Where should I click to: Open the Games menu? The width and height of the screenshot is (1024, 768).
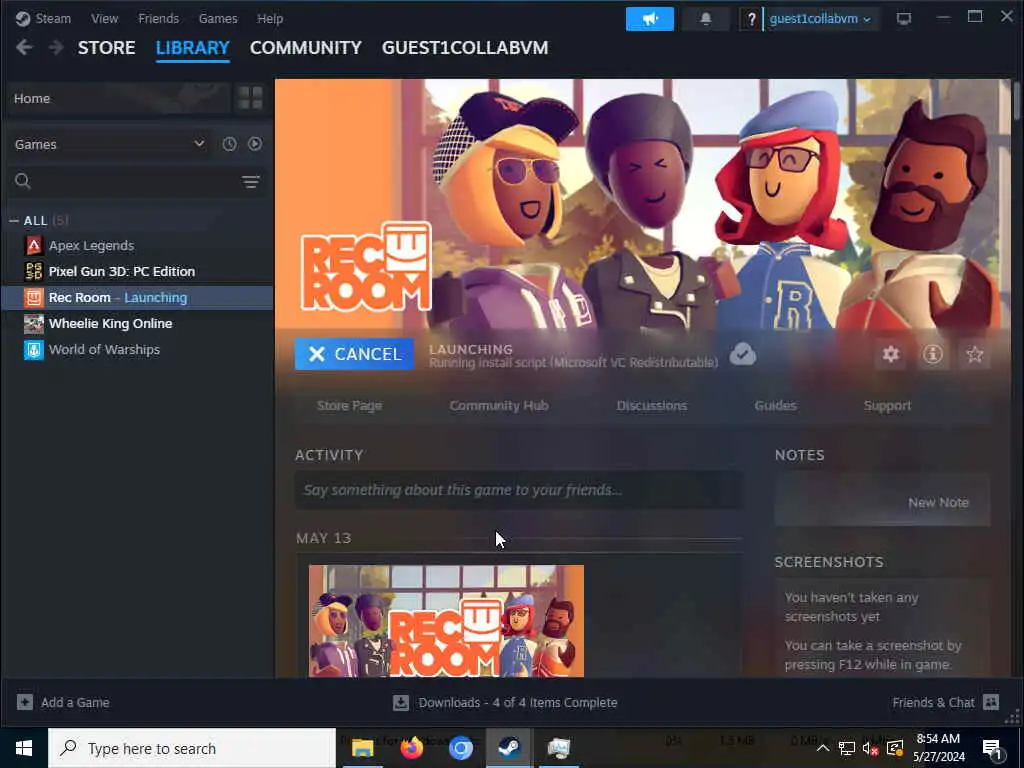point(217,18)
